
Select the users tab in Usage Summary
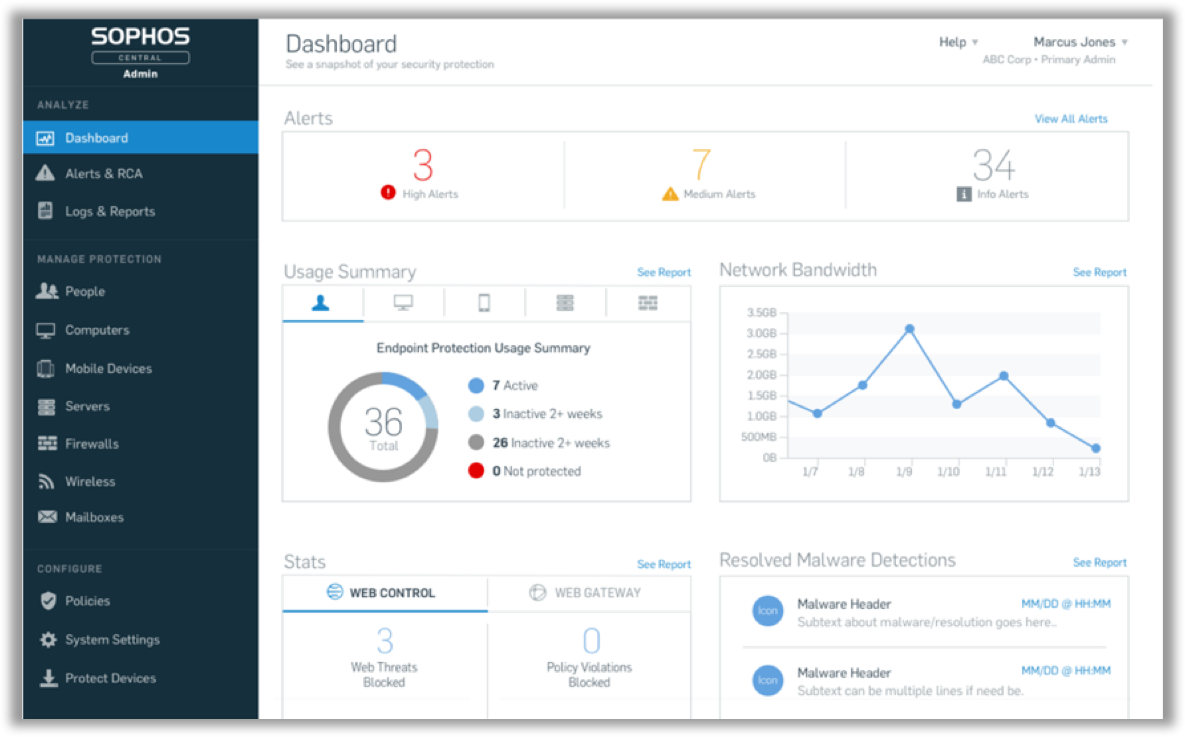[323, 304]
